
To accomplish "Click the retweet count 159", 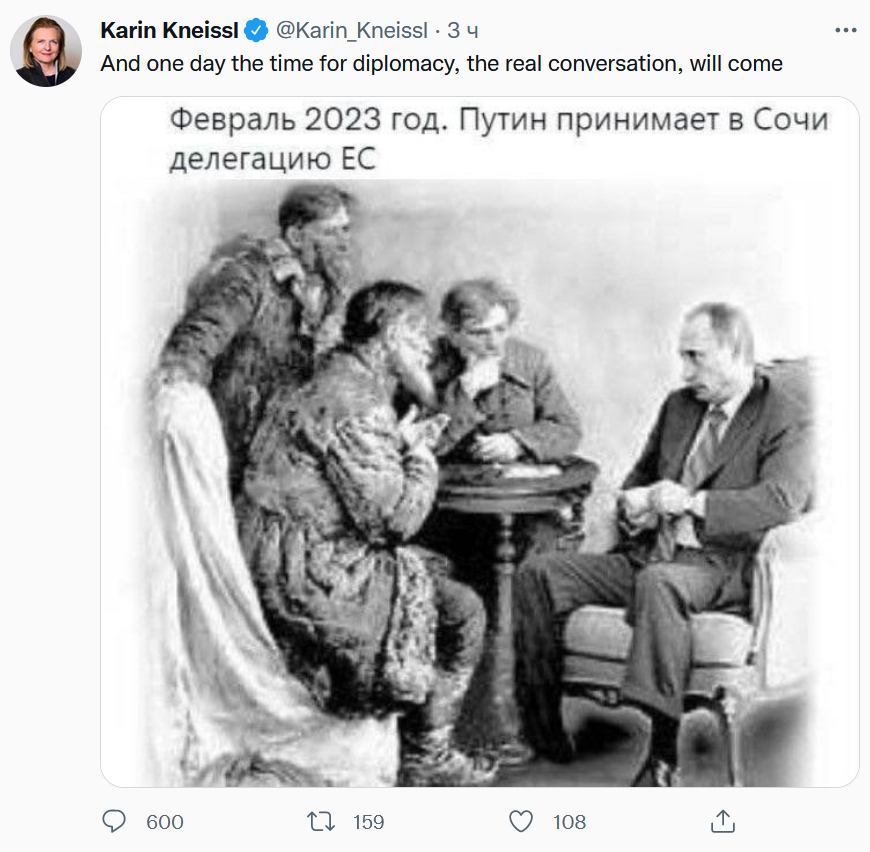I will (368, 822).
